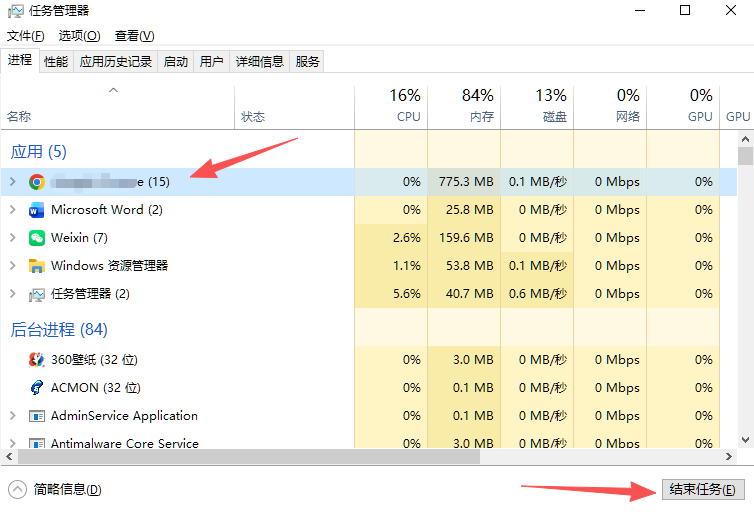Expand the Weixin process group
The height and width of the screenshot is (514, 754).
[13, 238]
